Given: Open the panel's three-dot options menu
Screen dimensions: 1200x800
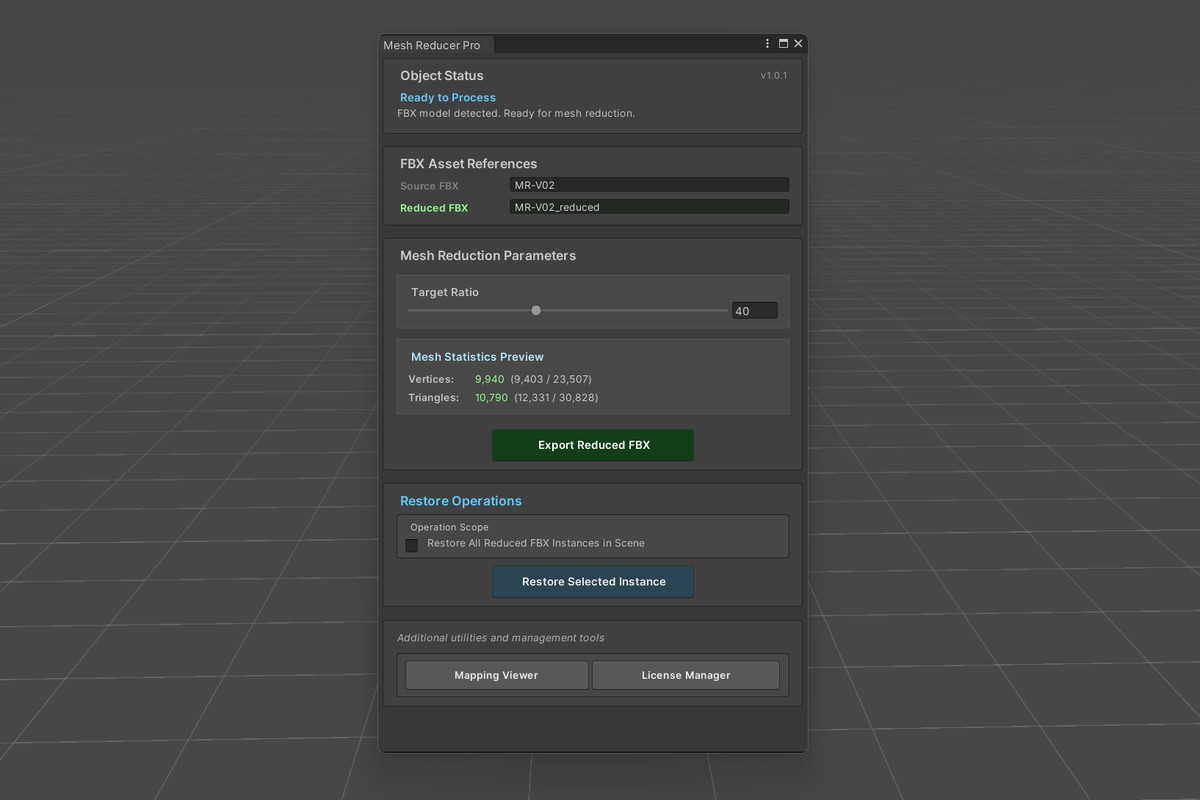Looking at the screenshot, I should tap(768, 44).
